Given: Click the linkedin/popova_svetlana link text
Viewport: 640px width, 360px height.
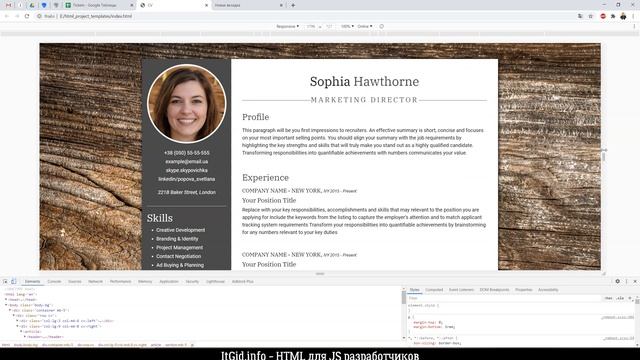Looking at the screenshot, I should coord(187,179).
